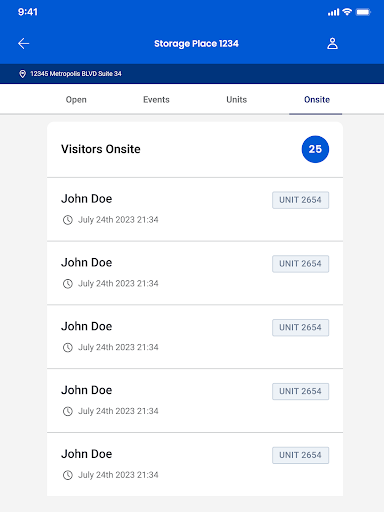Tap UNIT 2654 badge of fourth visitor
Image resolution: width=384 pixels, height=512 pixels.
coord(300,391)
